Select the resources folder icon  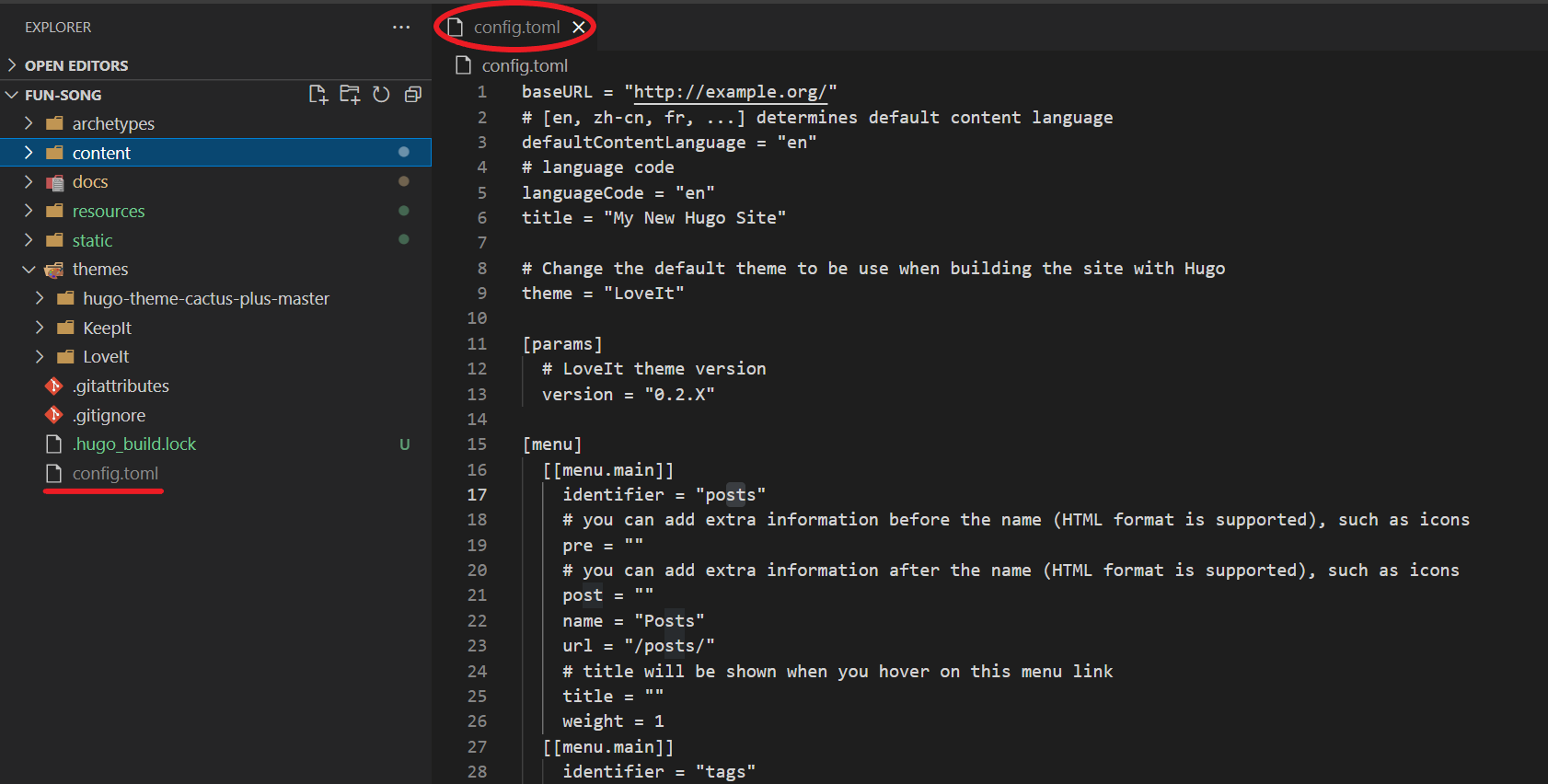pos(54,211)
